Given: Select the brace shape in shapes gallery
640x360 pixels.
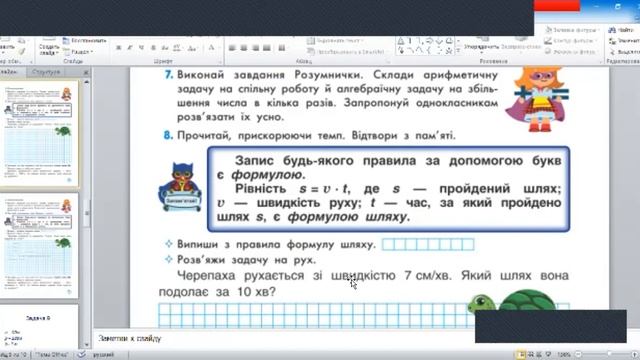Looking at the screenshot, I should pos(429,51).
